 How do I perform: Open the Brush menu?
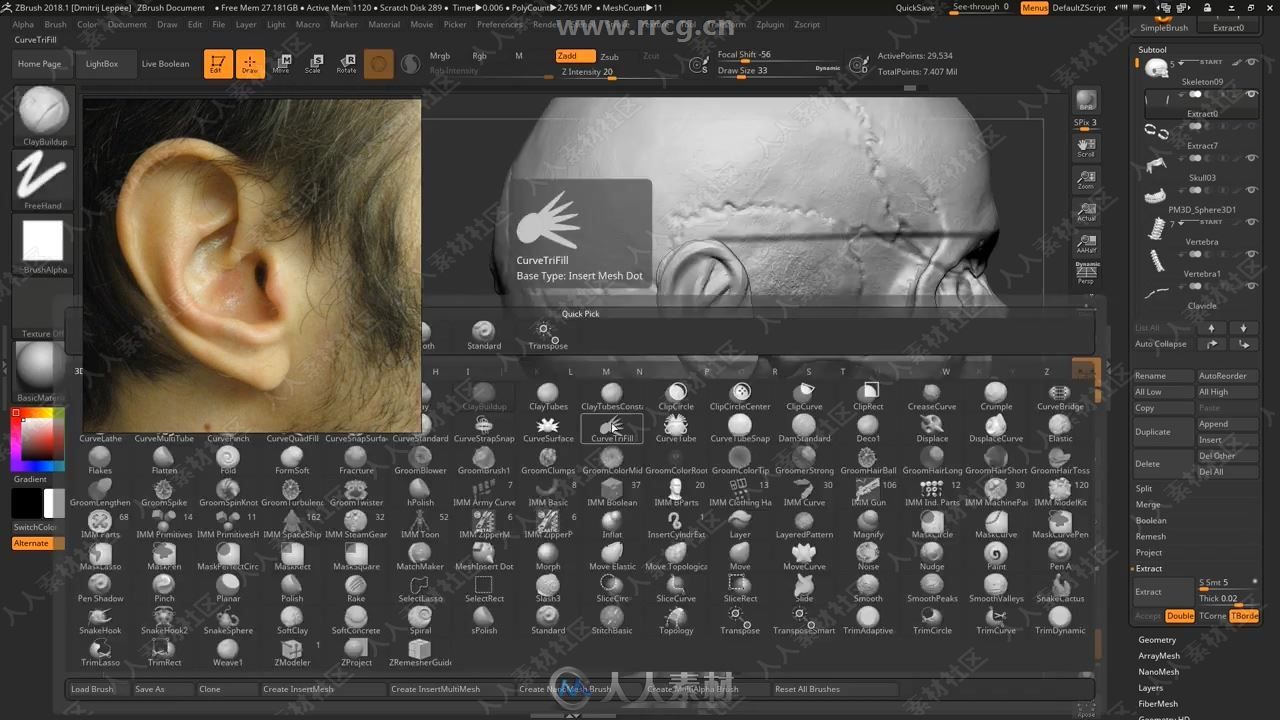tap(55, 24)
